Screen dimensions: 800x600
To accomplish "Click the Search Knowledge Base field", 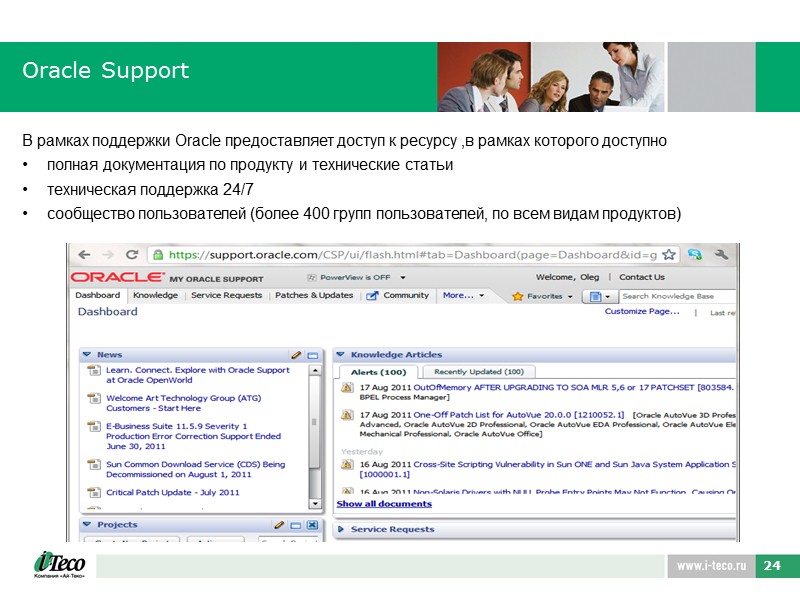I will (678, 296).
